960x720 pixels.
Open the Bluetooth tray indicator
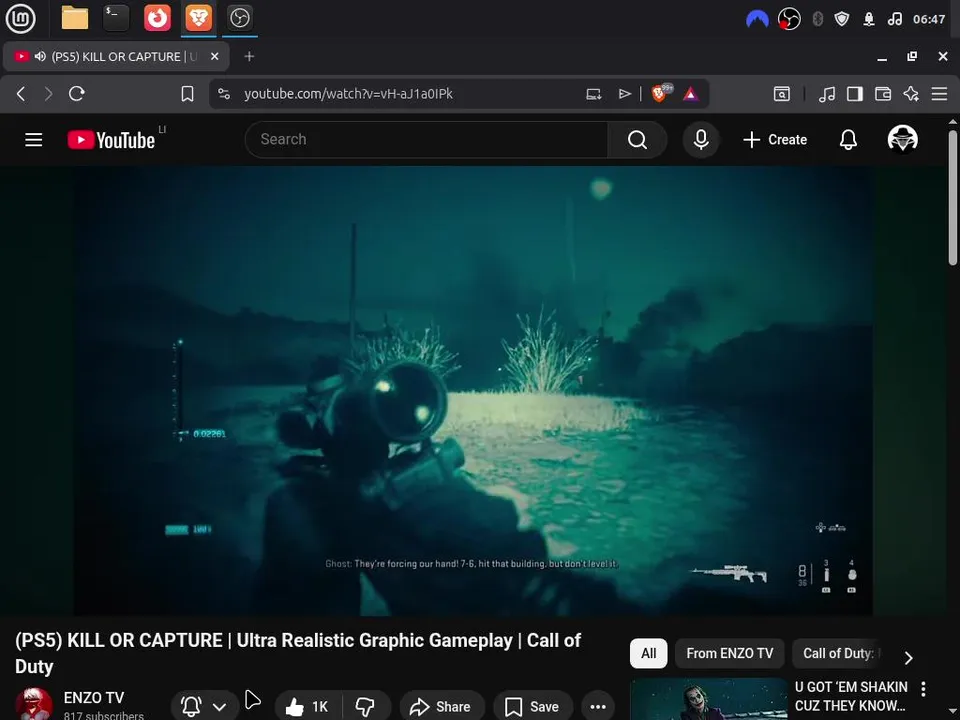click(817, 19)
